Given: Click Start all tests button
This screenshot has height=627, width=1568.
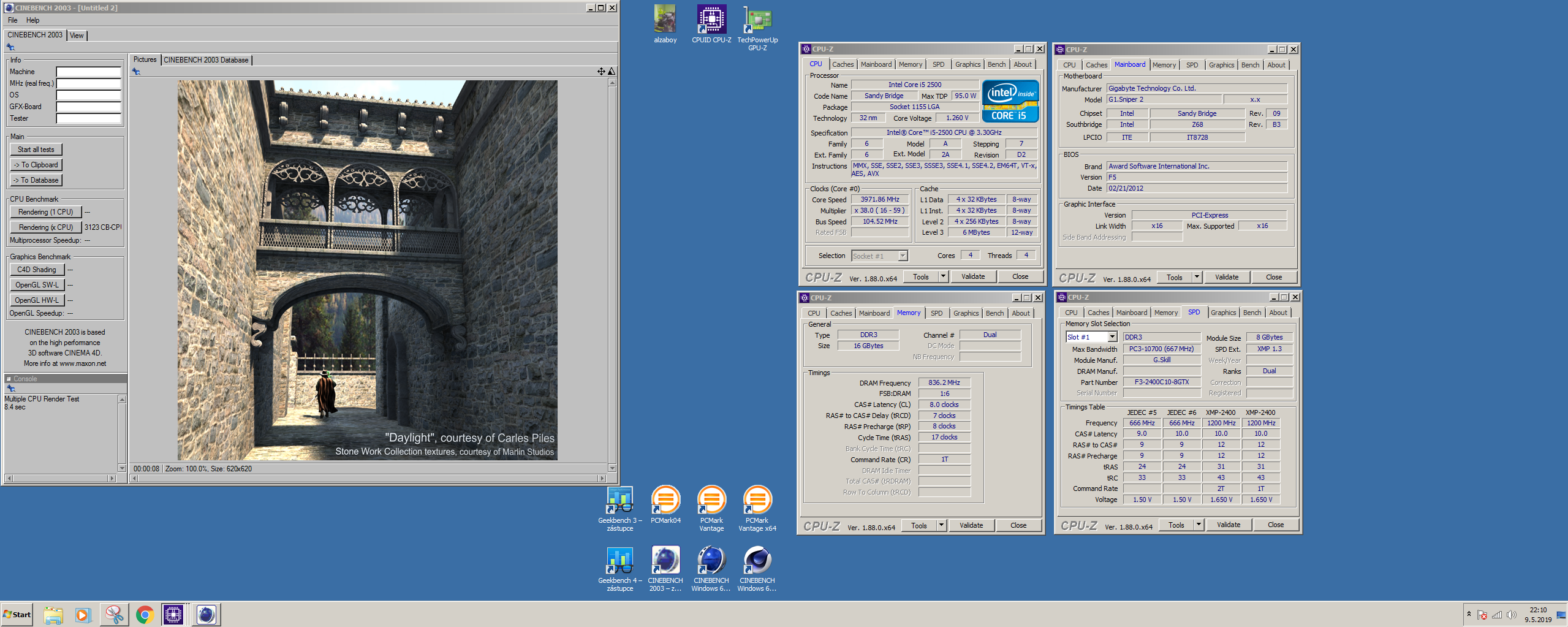Looking at the screenshot, I should [x=36, y=150].
